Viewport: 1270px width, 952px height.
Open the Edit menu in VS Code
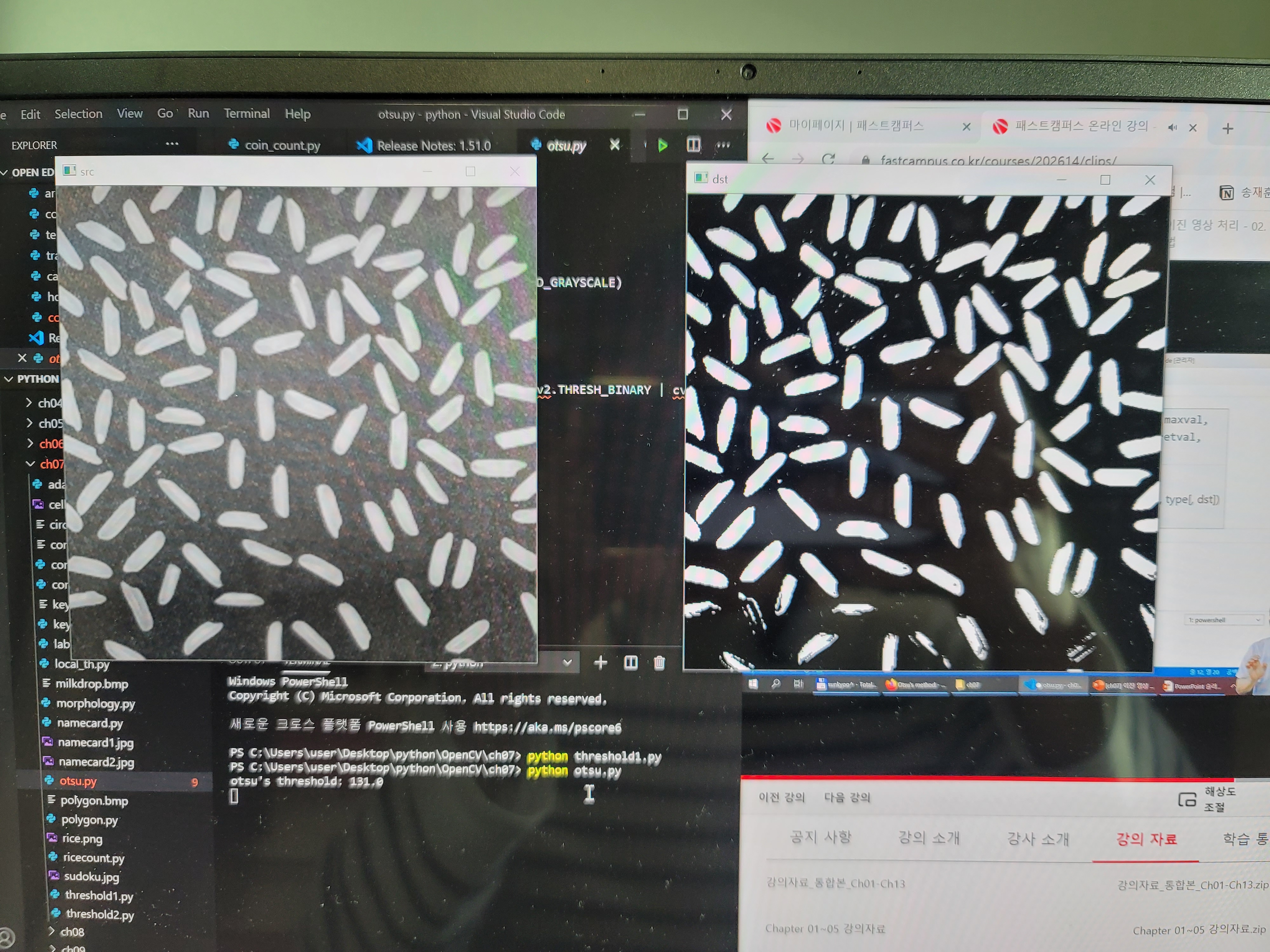point(30,114)
